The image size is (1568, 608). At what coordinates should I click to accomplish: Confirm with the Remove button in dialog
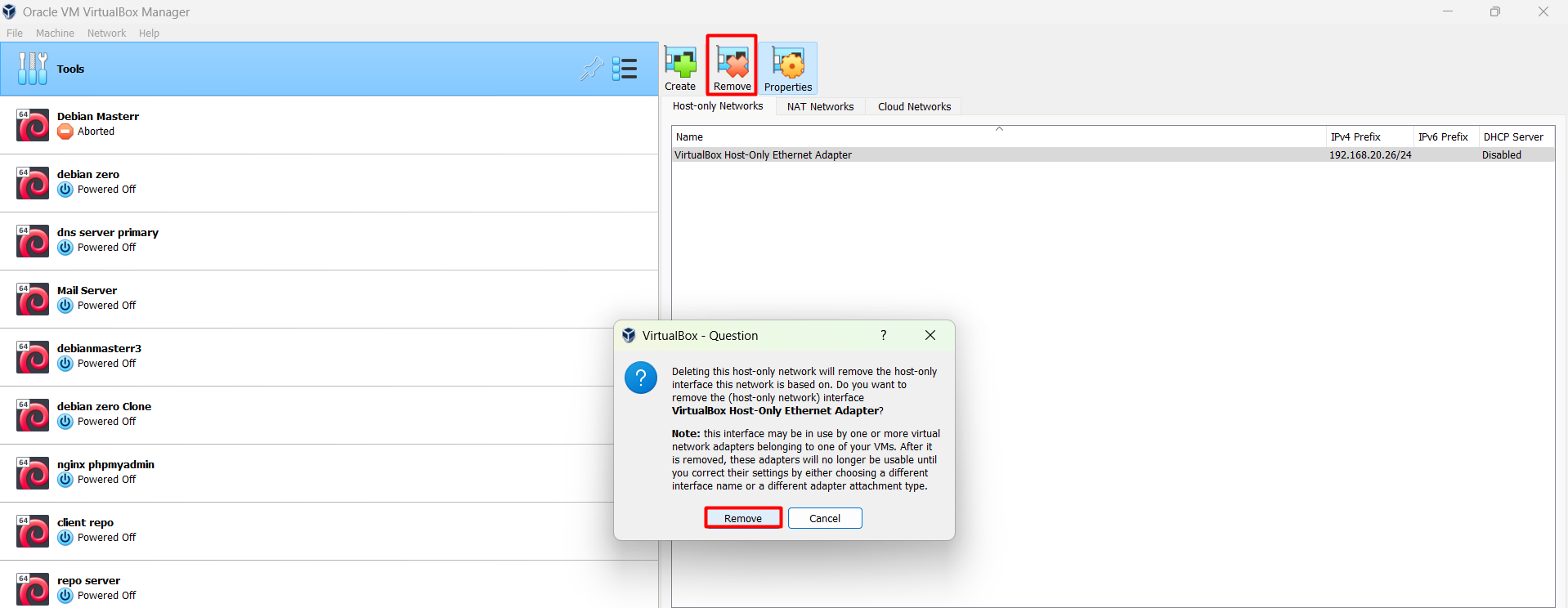coord(743,518)
